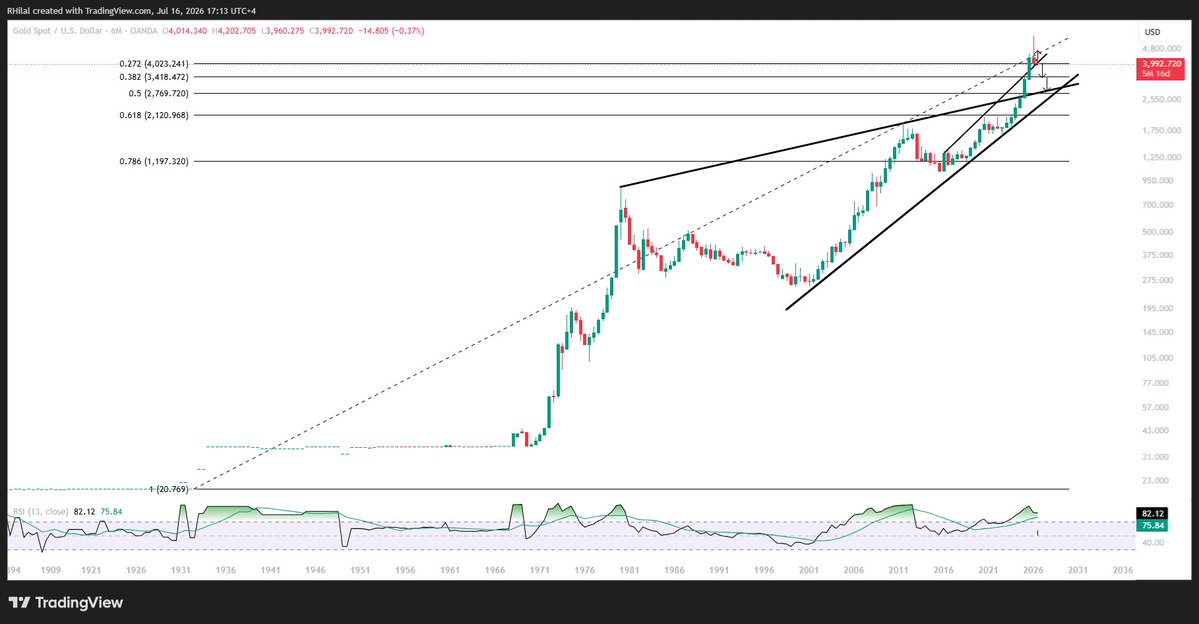Image resolution: width=1199 pixels, height=624 pixels.
Task: Click the 1921 year on the time axis
Action: (91, 570)
